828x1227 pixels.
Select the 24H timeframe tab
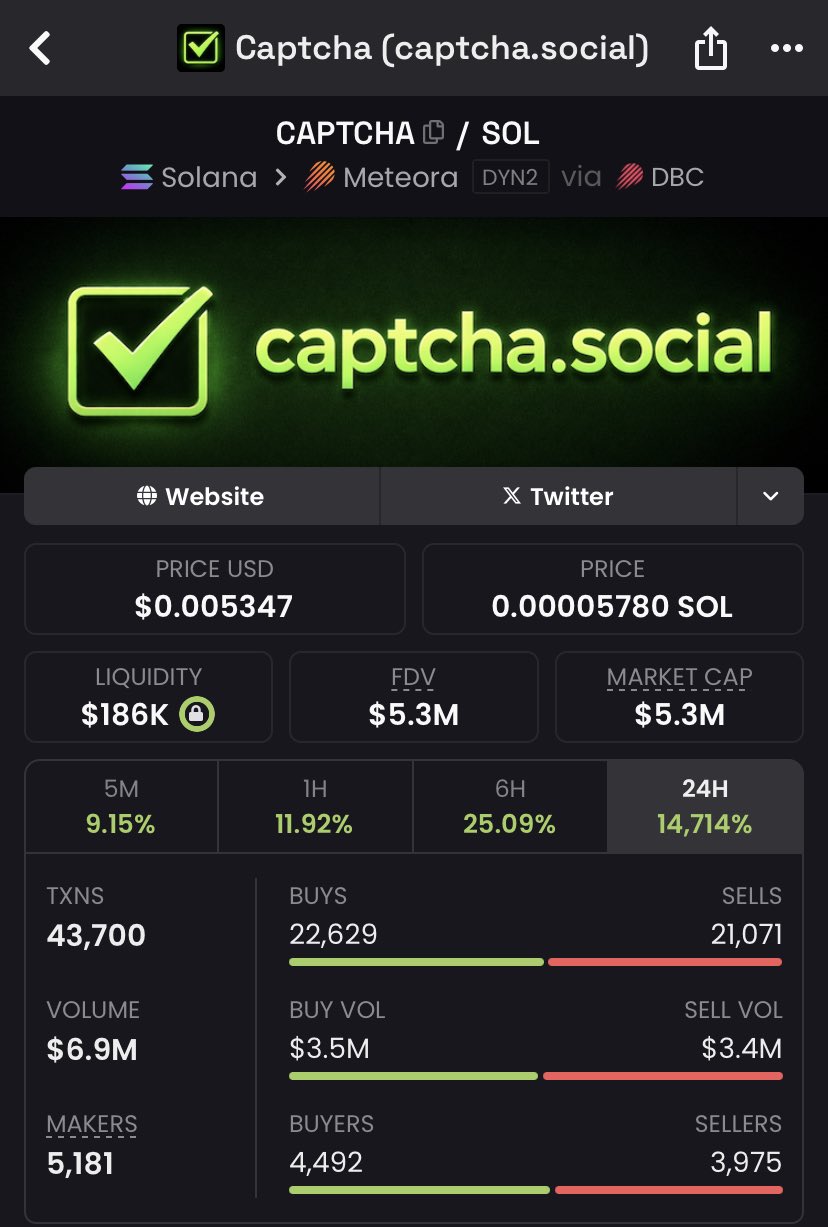point(704,807)
